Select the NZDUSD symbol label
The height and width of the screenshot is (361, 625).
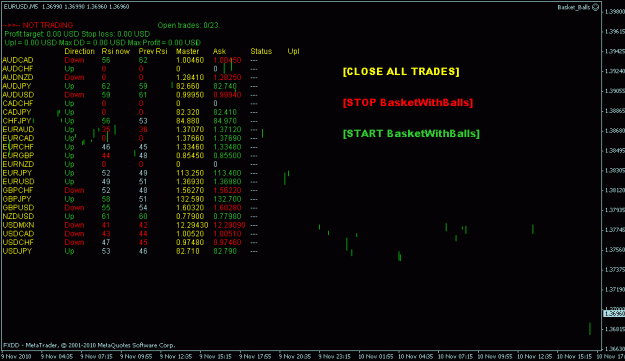[x=18, y=216]
